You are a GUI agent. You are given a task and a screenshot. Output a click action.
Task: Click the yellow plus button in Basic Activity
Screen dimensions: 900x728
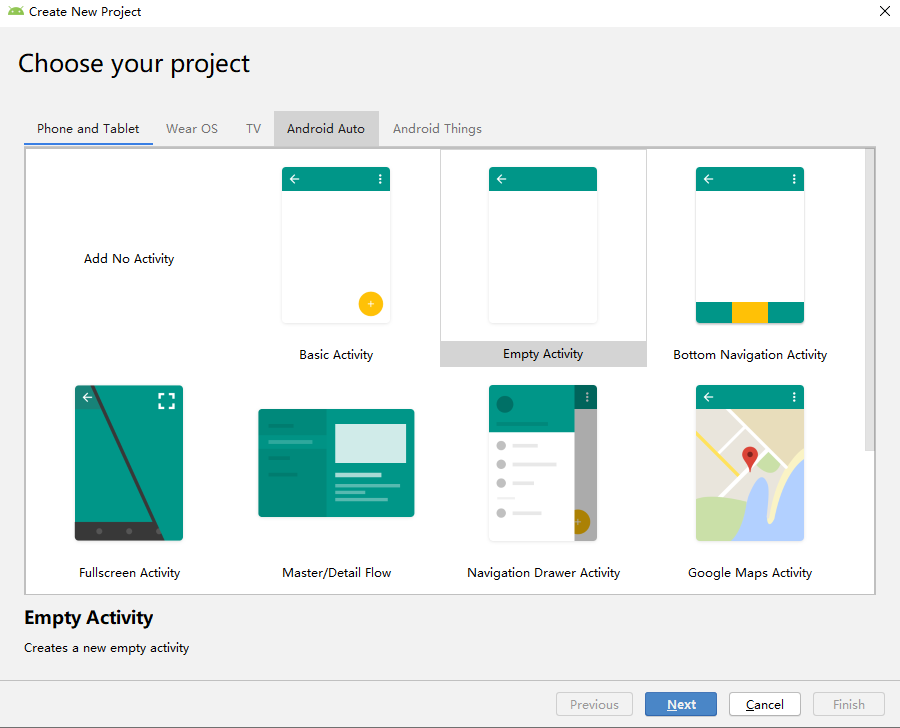tap(371, 304)
